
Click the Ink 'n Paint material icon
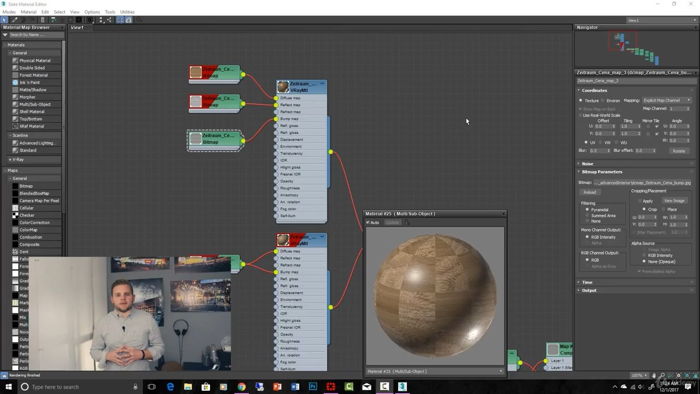15,82
